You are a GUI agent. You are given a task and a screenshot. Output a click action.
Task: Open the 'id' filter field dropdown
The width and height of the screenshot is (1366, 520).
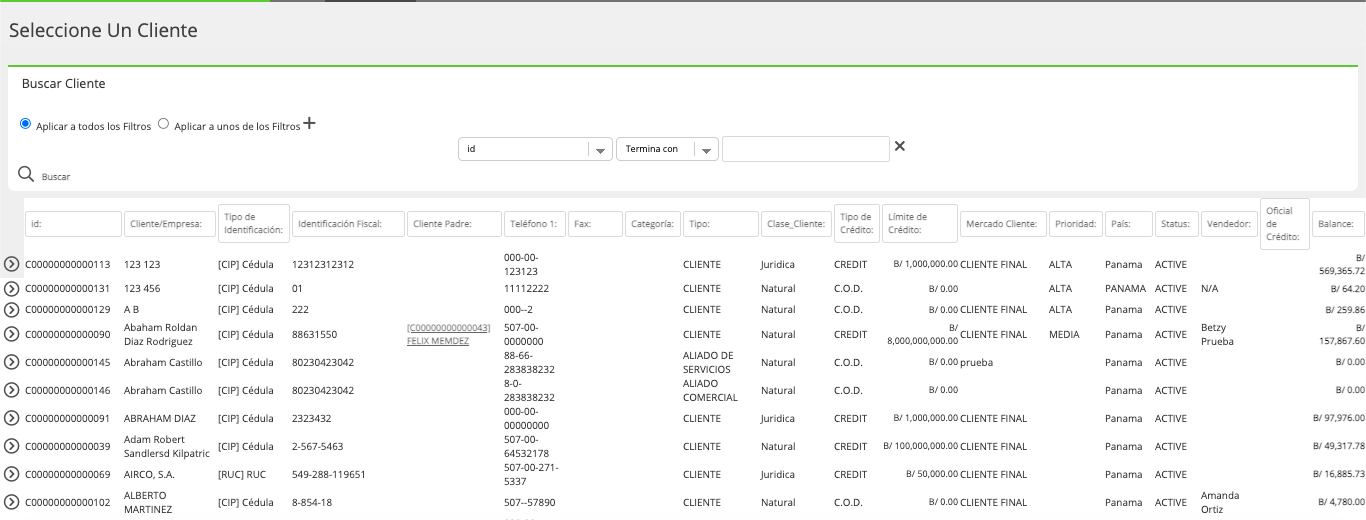pyautogui.click(x=535, y=149)
